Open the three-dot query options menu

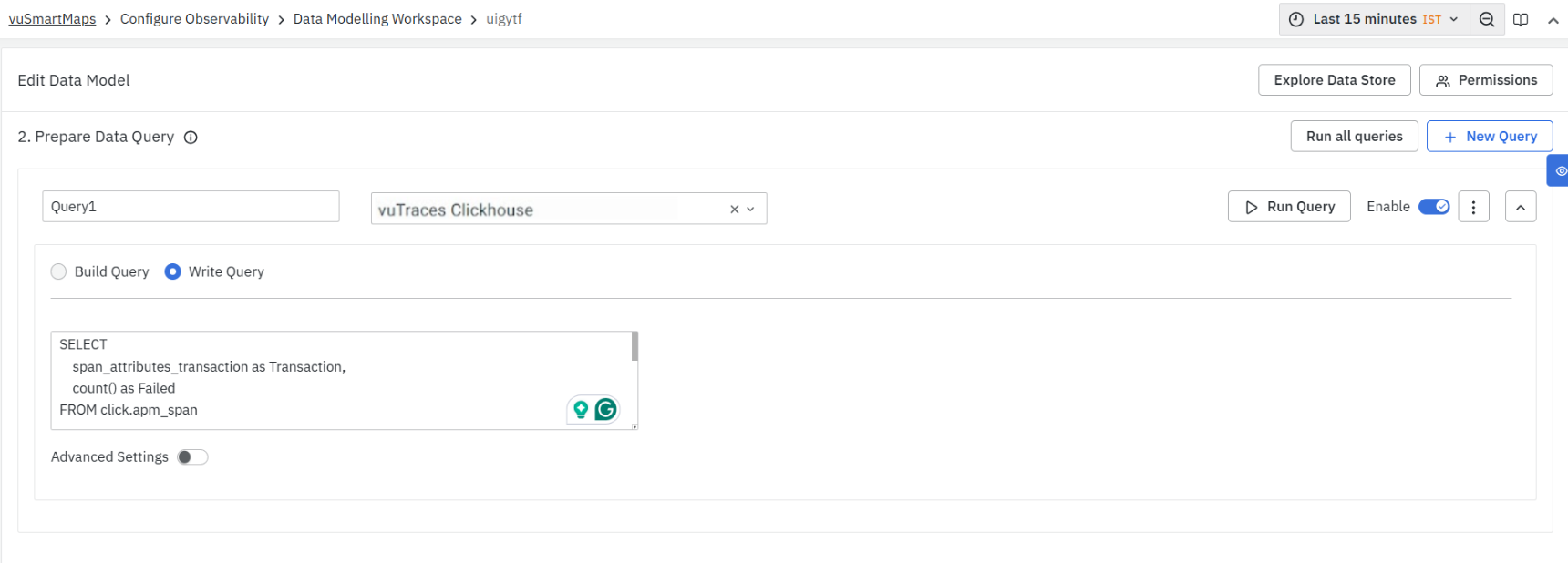click(x=1473, y=207)
